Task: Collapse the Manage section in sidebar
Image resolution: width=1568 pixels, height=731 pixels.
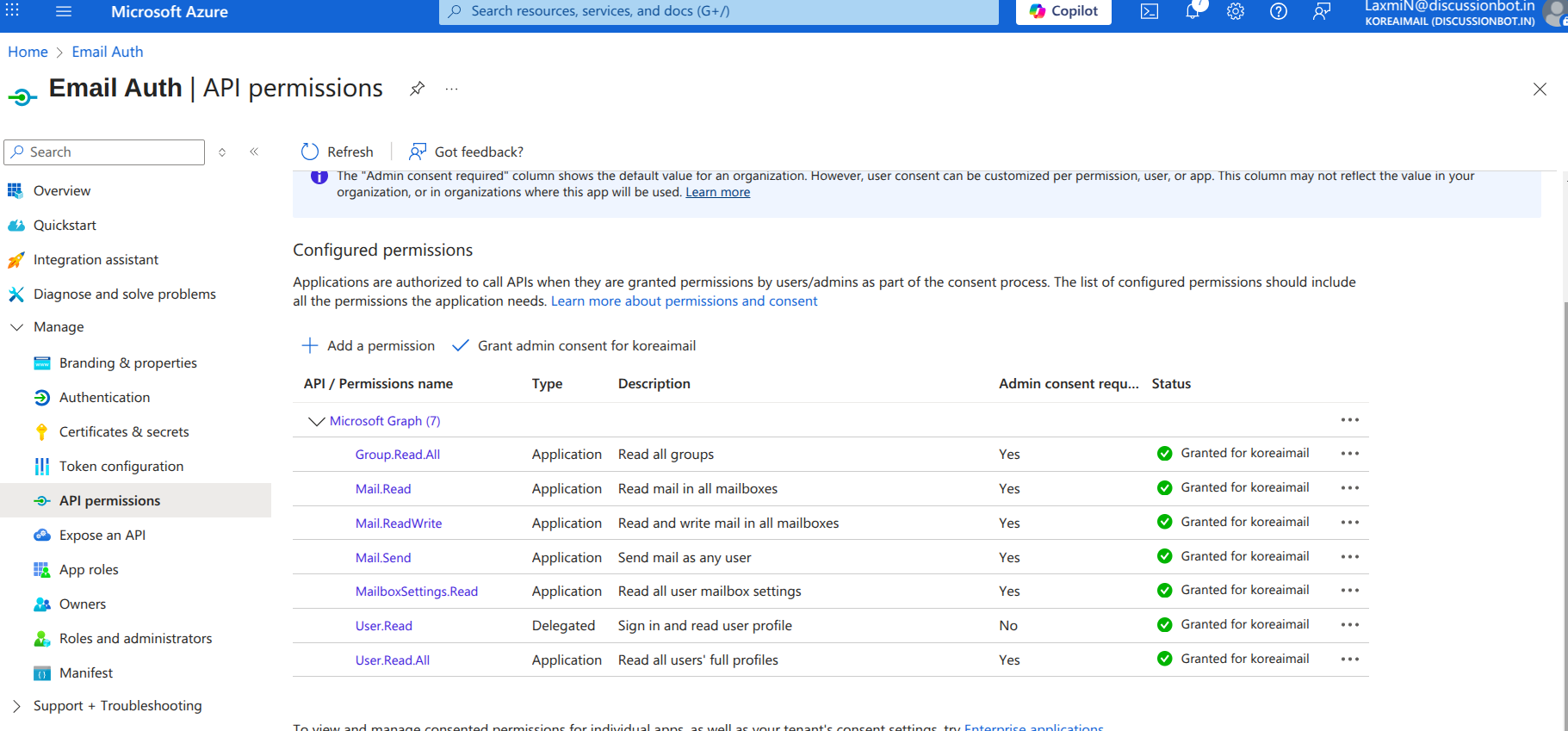Action: (x=16, y=327)
